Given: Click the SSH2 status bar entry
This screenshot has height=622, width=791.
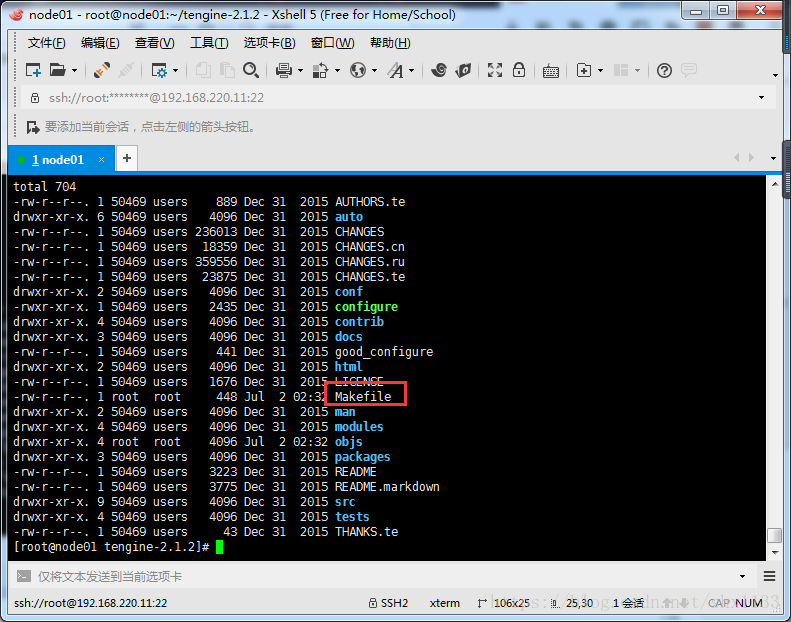Looking at the screenshot, I should [388, 603].
